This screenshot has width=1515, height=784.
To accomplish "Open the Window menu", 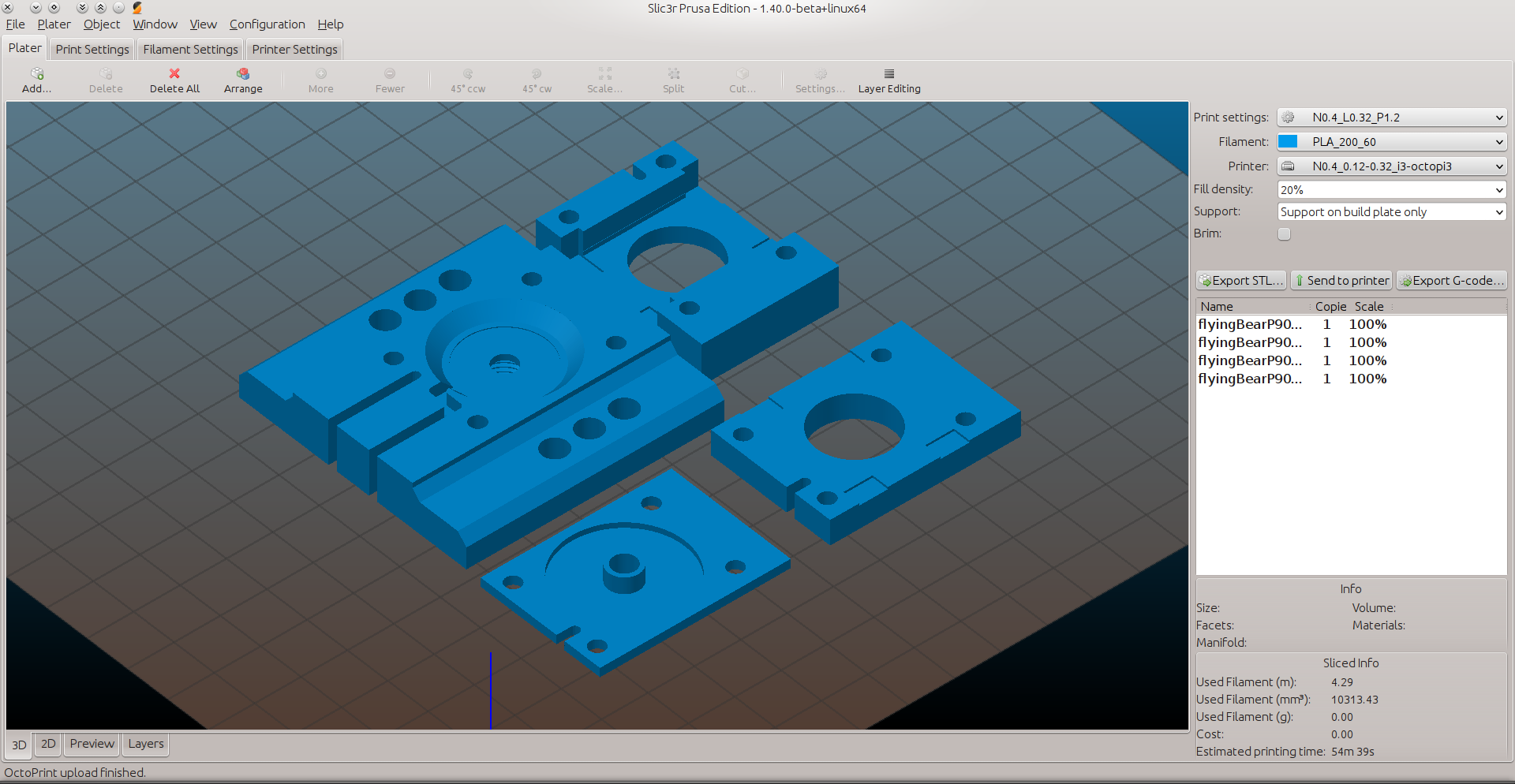I will [x=155, y=24].
